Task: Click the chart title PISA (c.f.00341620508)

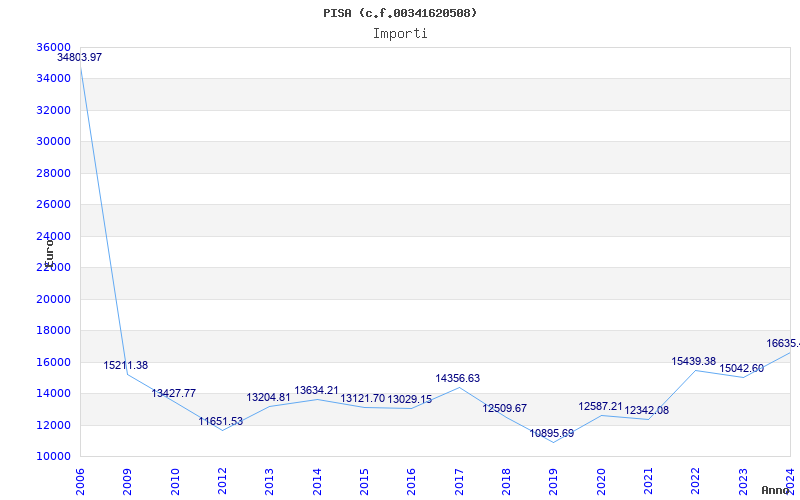Action: 400,13
